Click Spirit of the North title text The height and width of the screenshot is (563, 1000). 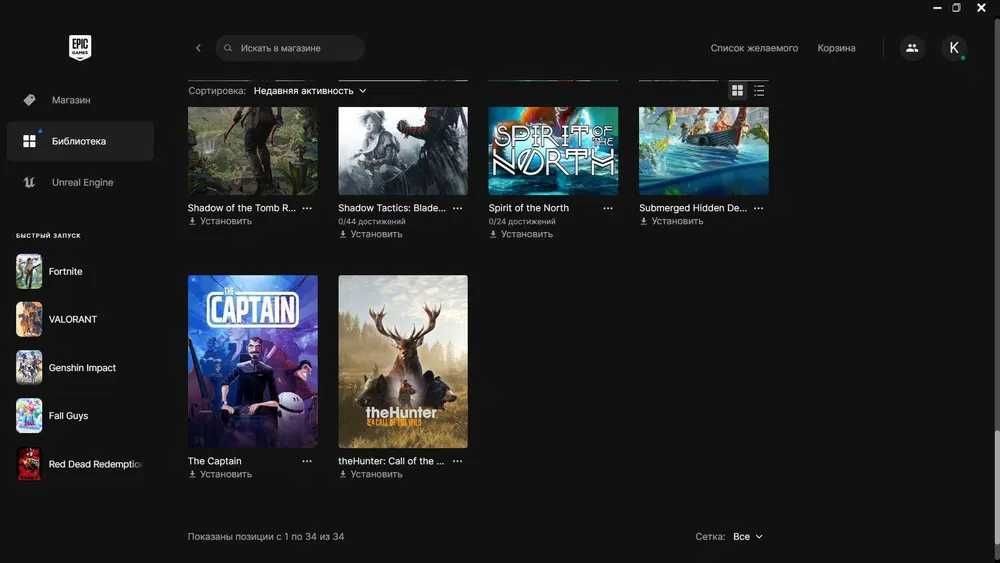coord(529,208)
